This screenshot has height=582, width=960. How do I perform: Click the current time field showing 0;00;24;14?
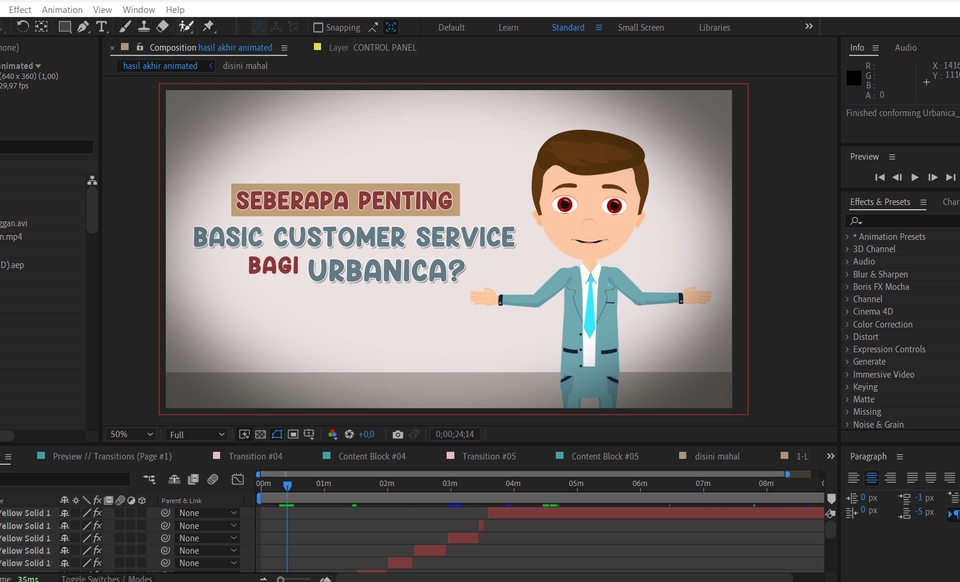pyautogui.click(x=456, y=434)
